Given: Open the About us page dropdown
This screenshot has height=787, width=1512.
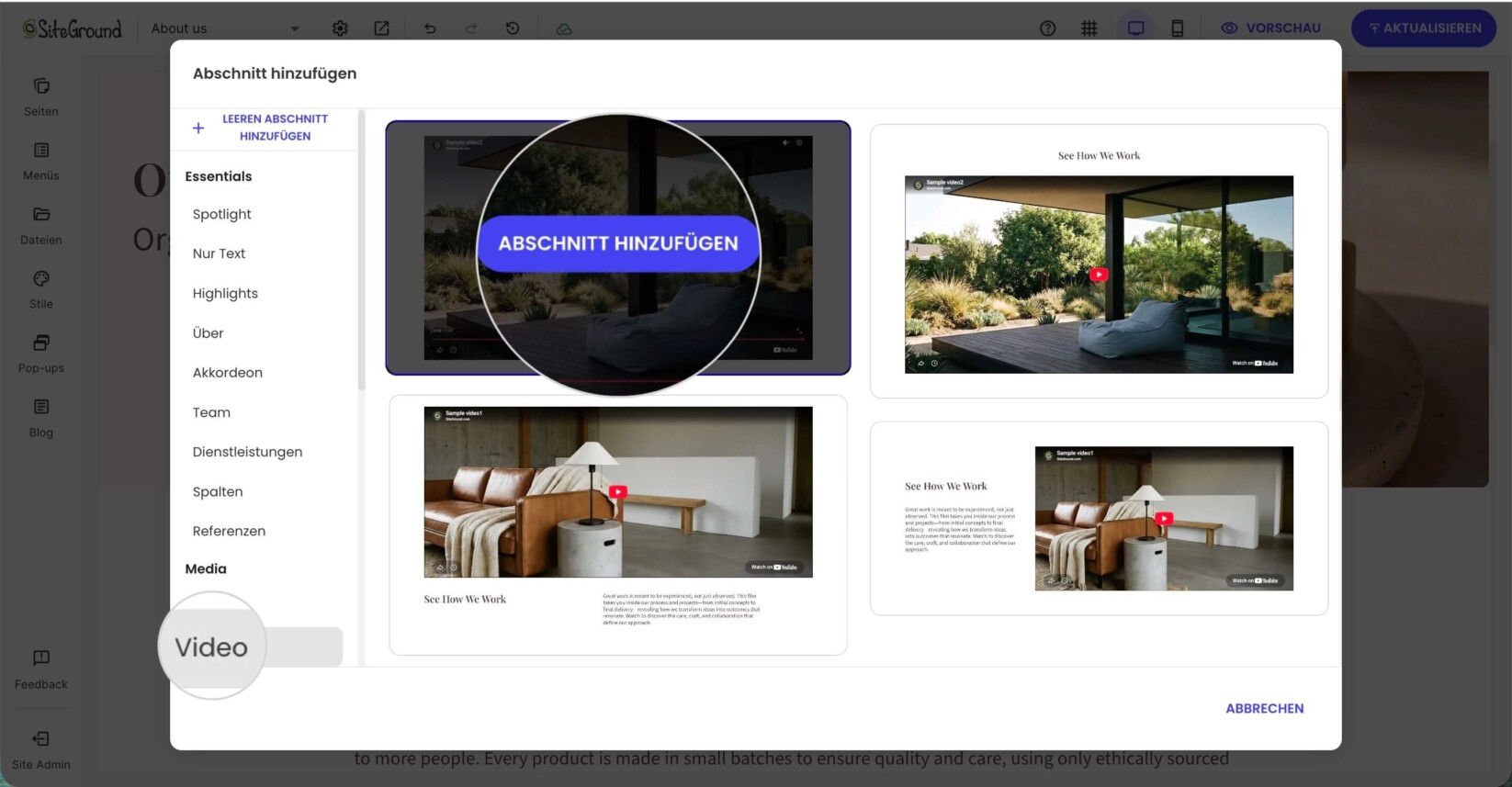Looking at the screenshot, I should tap(225, 28).
